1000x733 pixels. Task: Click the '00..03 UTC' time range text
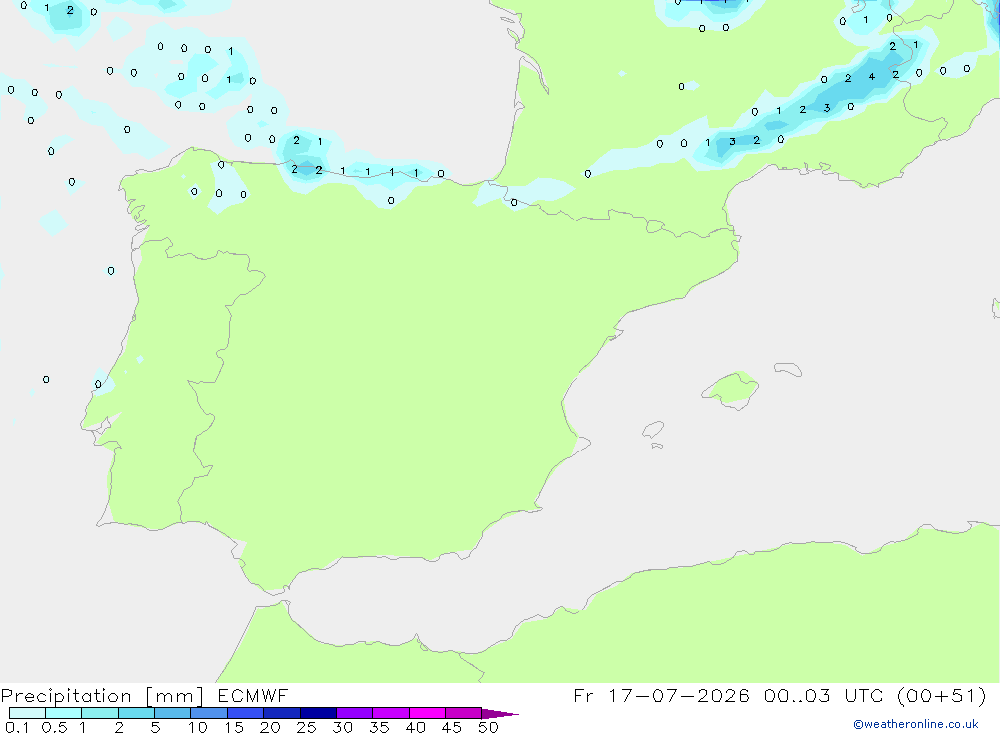pyautogui.click(x=823, y=696)
